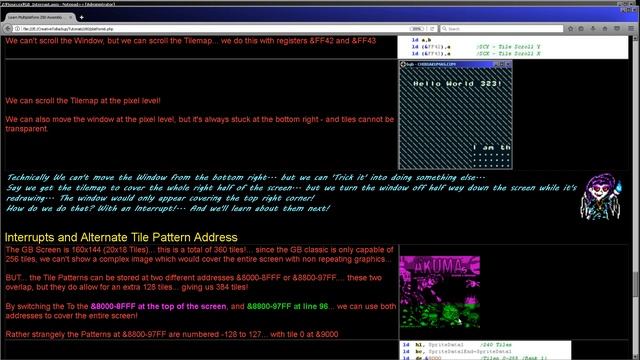
Task: Go to home page icon
Action: click(x=605, y=29)
